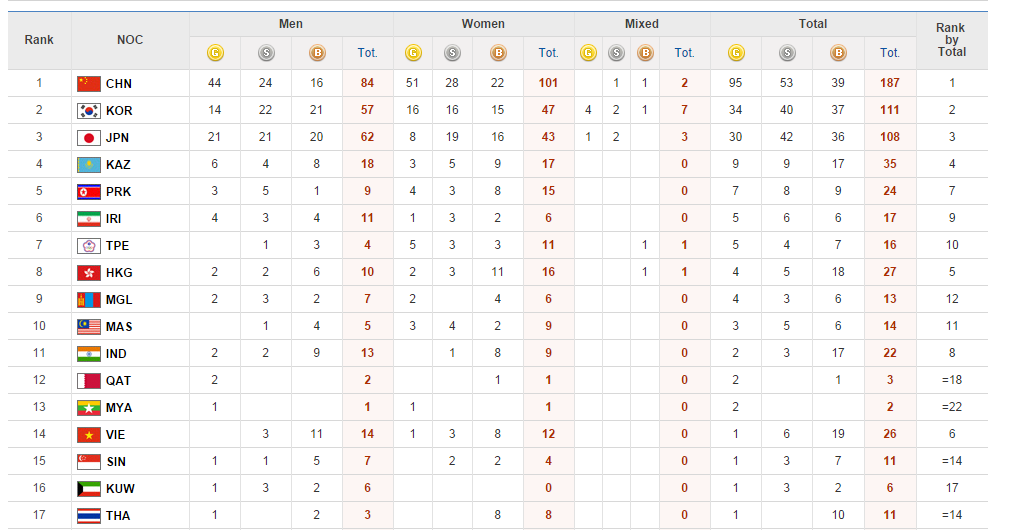
Task: Click the Mixed gold medal icon
Action: [x=588, y=53]
